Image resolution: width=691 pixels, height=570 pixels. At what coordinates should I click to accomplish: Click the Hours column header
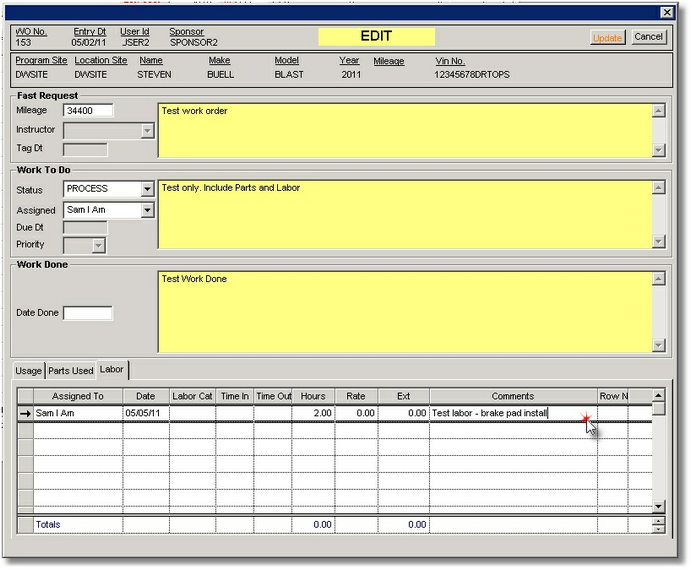coord(313,396)
